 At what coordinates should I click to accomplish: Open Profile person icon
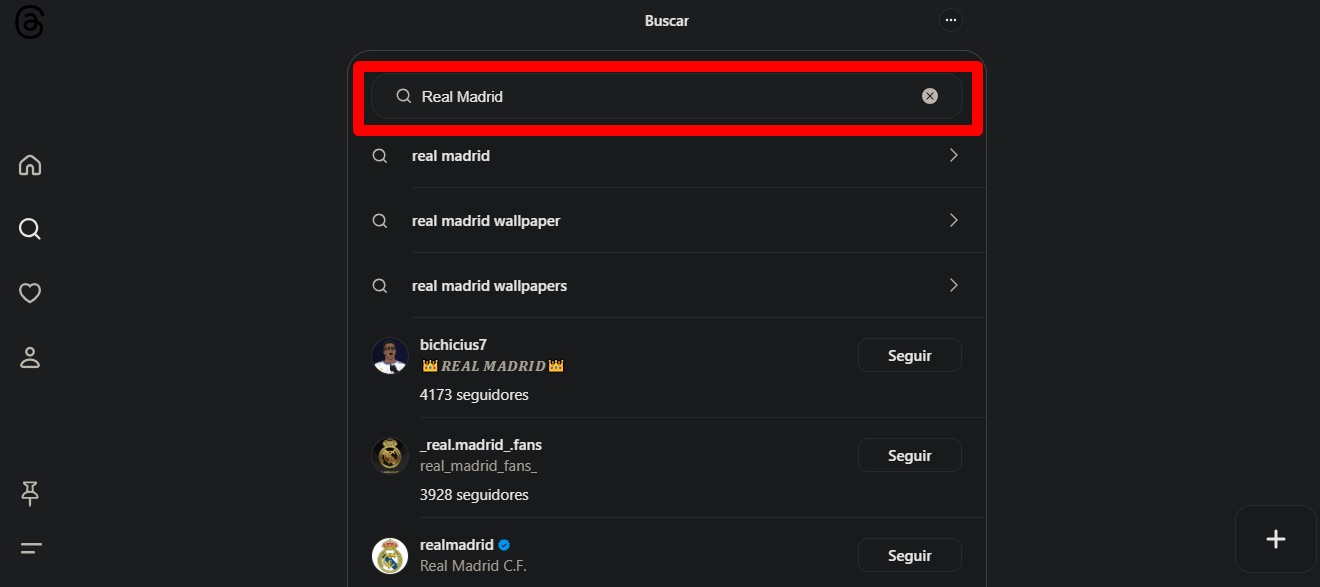click(30, 357)
